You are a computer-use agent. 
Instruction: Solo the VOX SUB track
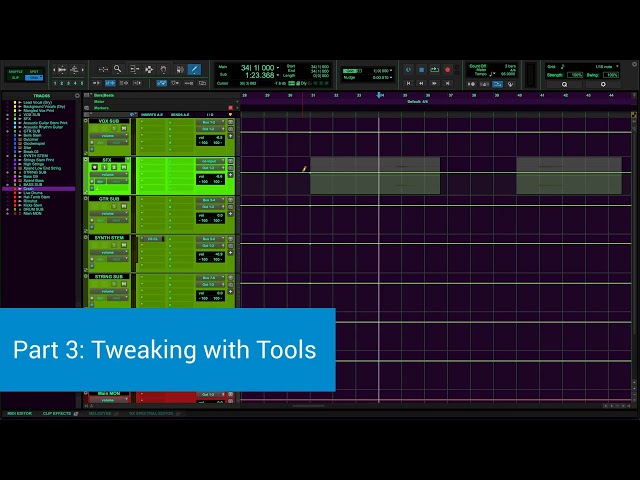(x=114, y=129)
